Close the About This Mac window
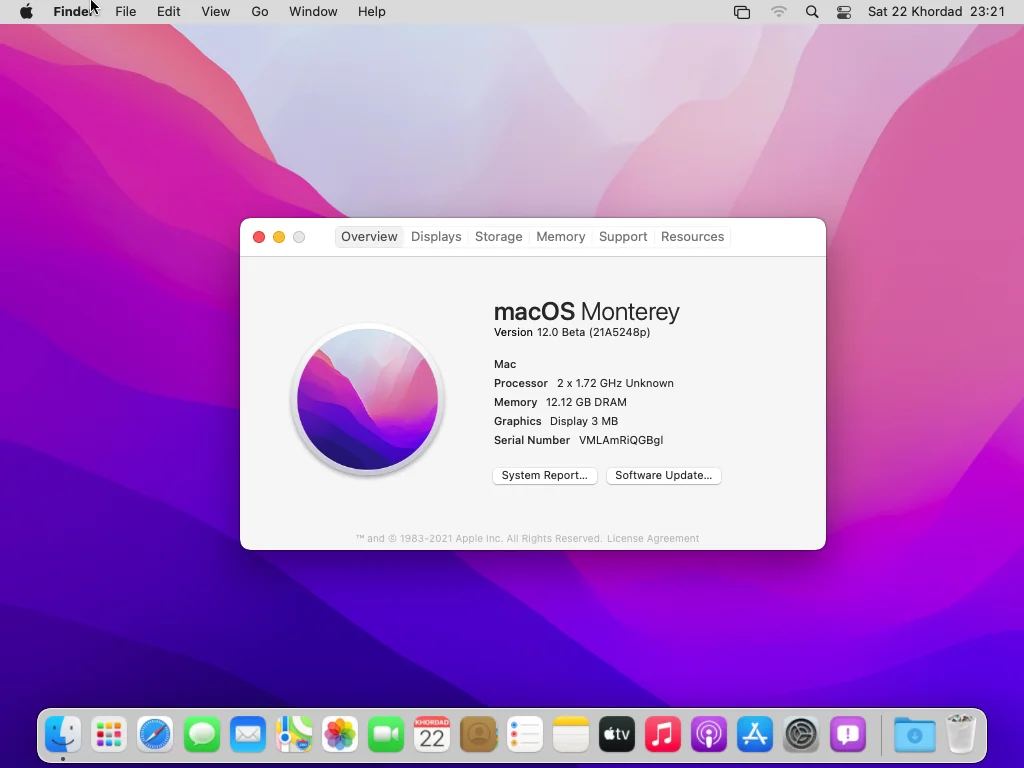Viewport: 1024px width, 768px height. tap(259, 237)
